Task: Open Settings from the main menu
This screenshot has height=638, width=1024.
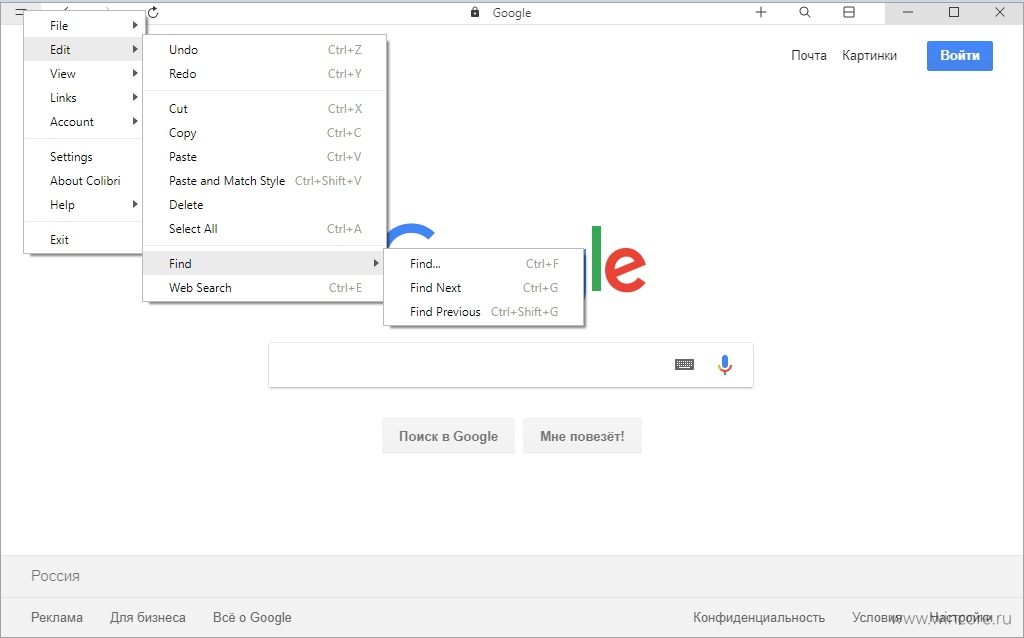Action: coord(84,157)
